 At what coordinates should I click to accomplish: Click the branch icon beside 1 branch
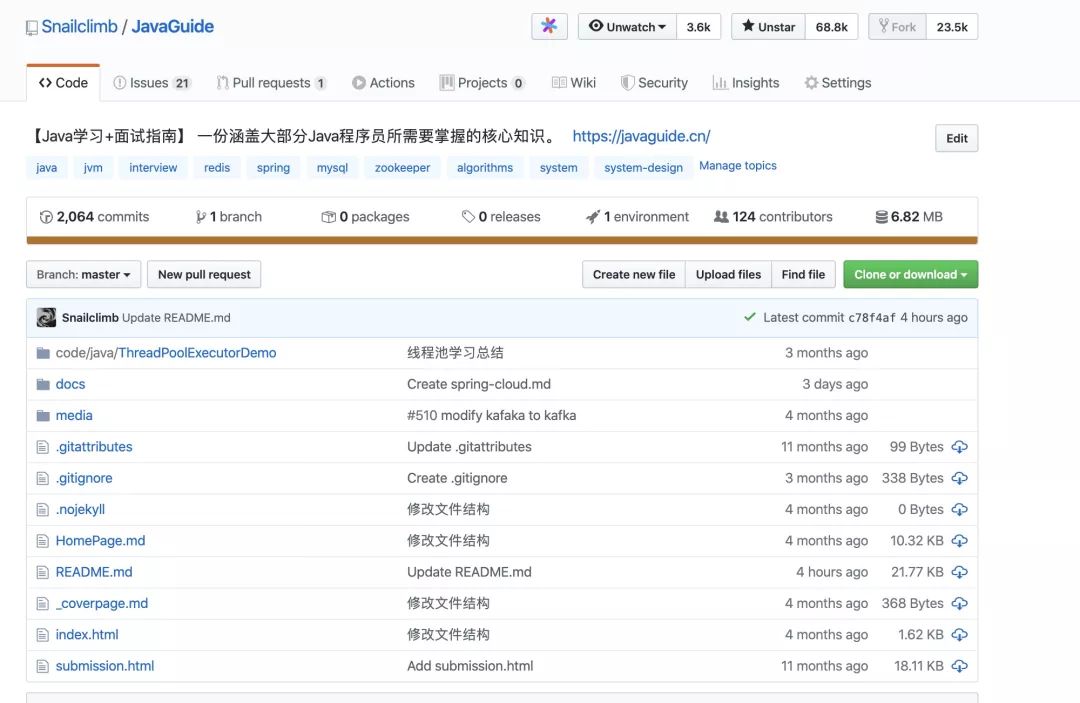[200, 217]
